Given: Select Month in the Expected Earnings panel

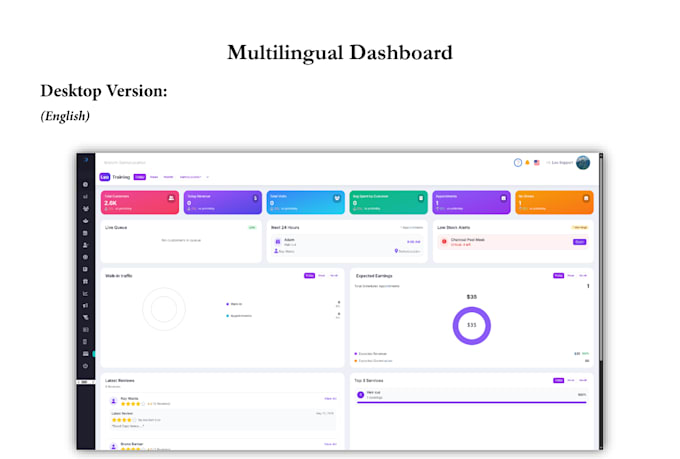Looking at the screenshot, I should pos(583,275).
